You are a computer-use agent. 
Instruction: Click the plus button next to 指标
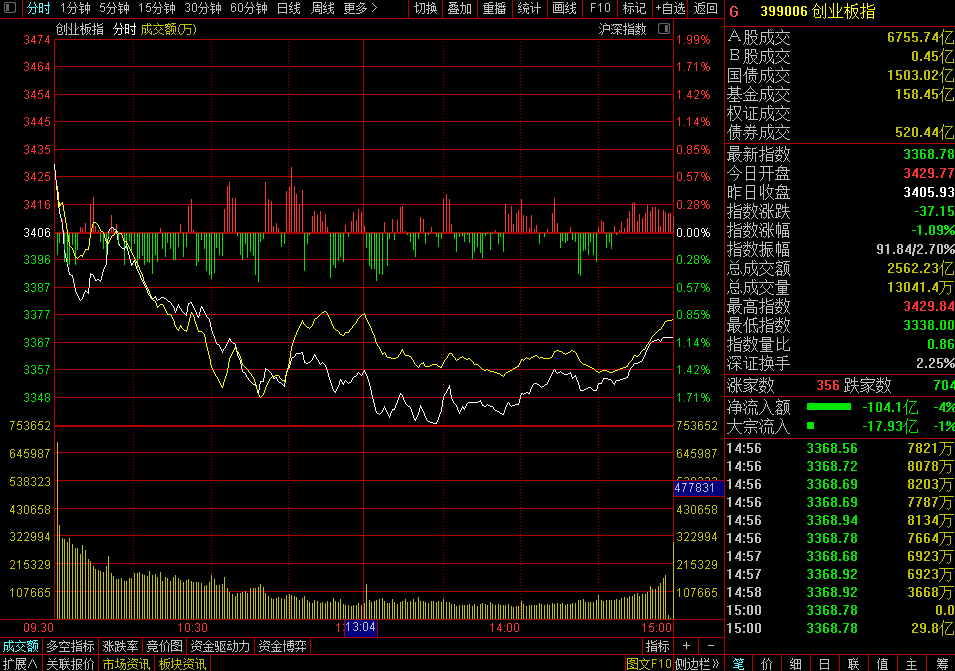point(686,646)
